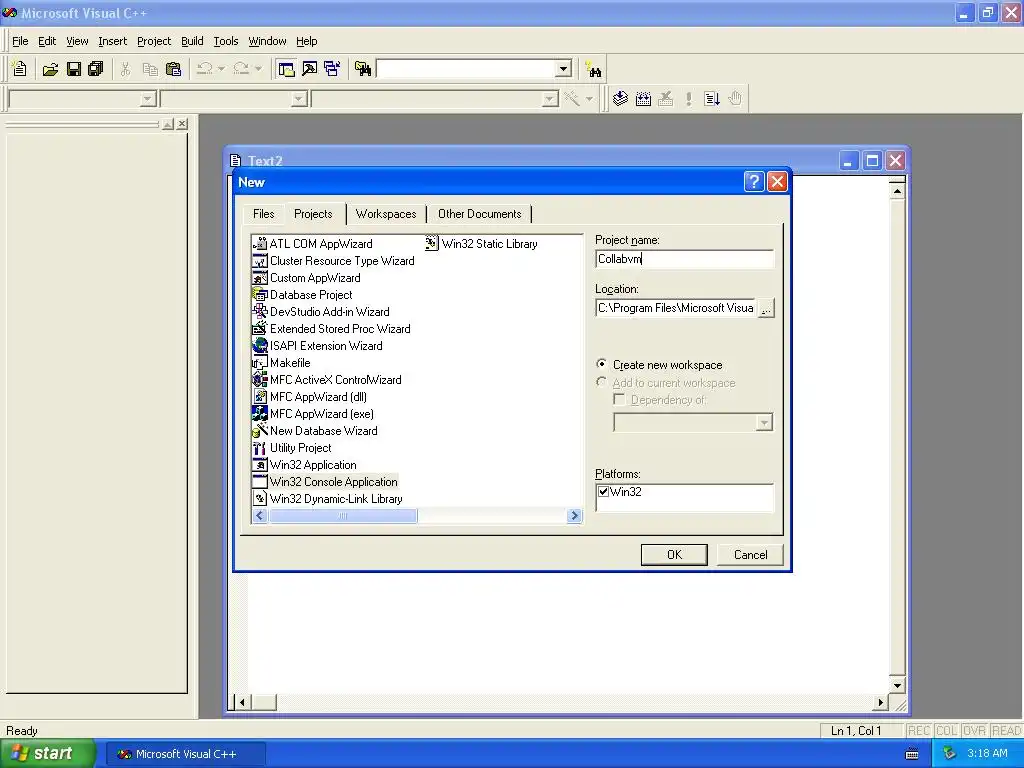Open the Project menu
The image size is (1024, 768).
click(x=154, y=41)
